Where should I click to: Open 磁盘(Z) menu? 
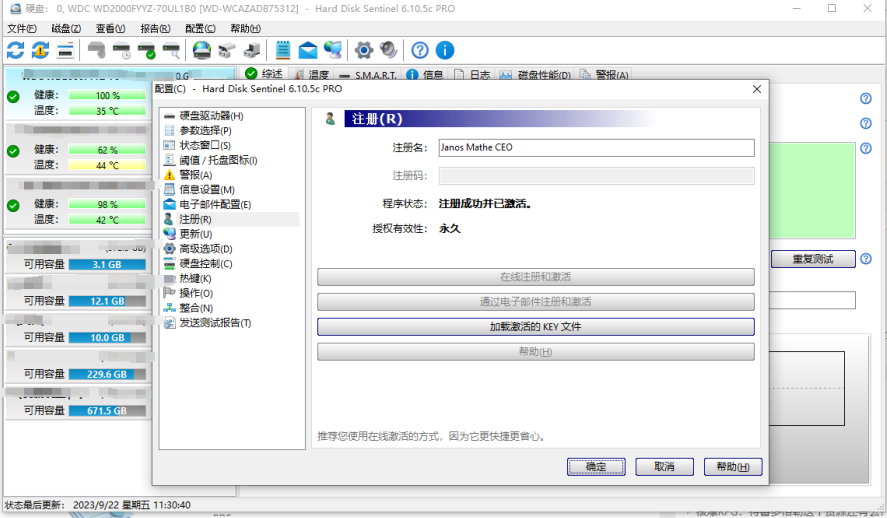(x=66, y=28)
